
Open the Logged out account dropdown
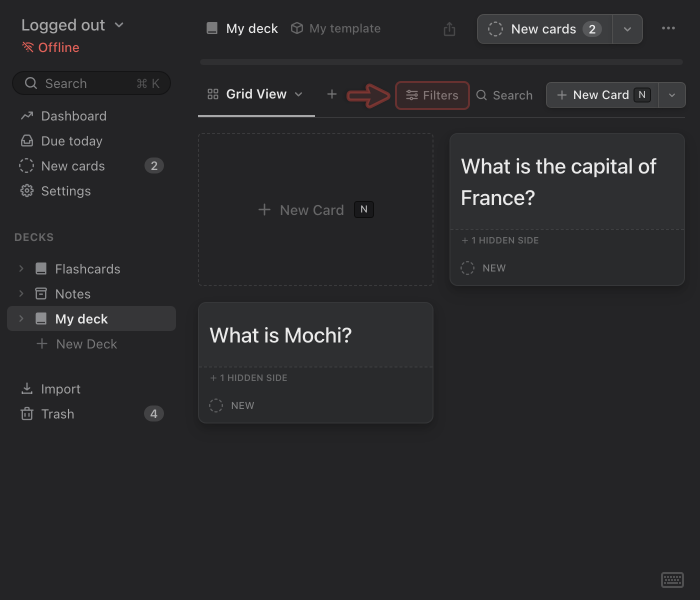click(x=72, y=25)
